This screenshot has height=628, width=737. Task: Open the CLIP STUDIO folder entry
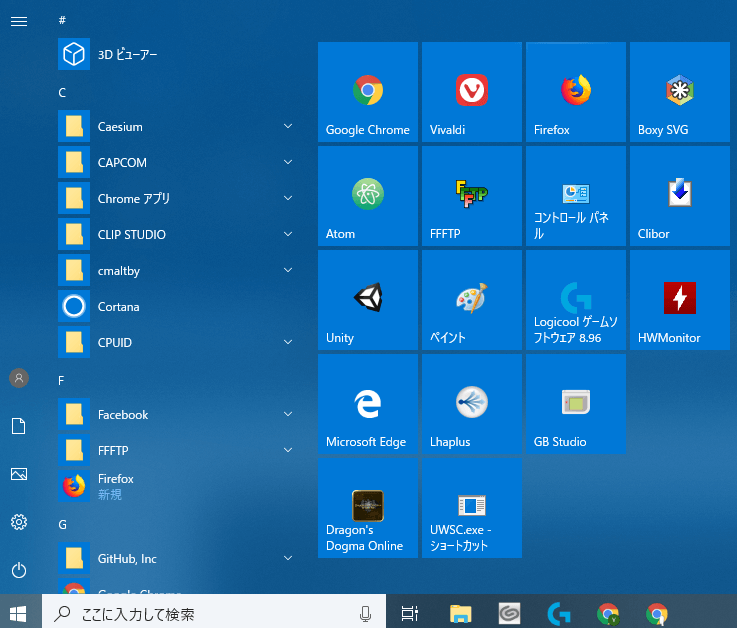point(179,234)
